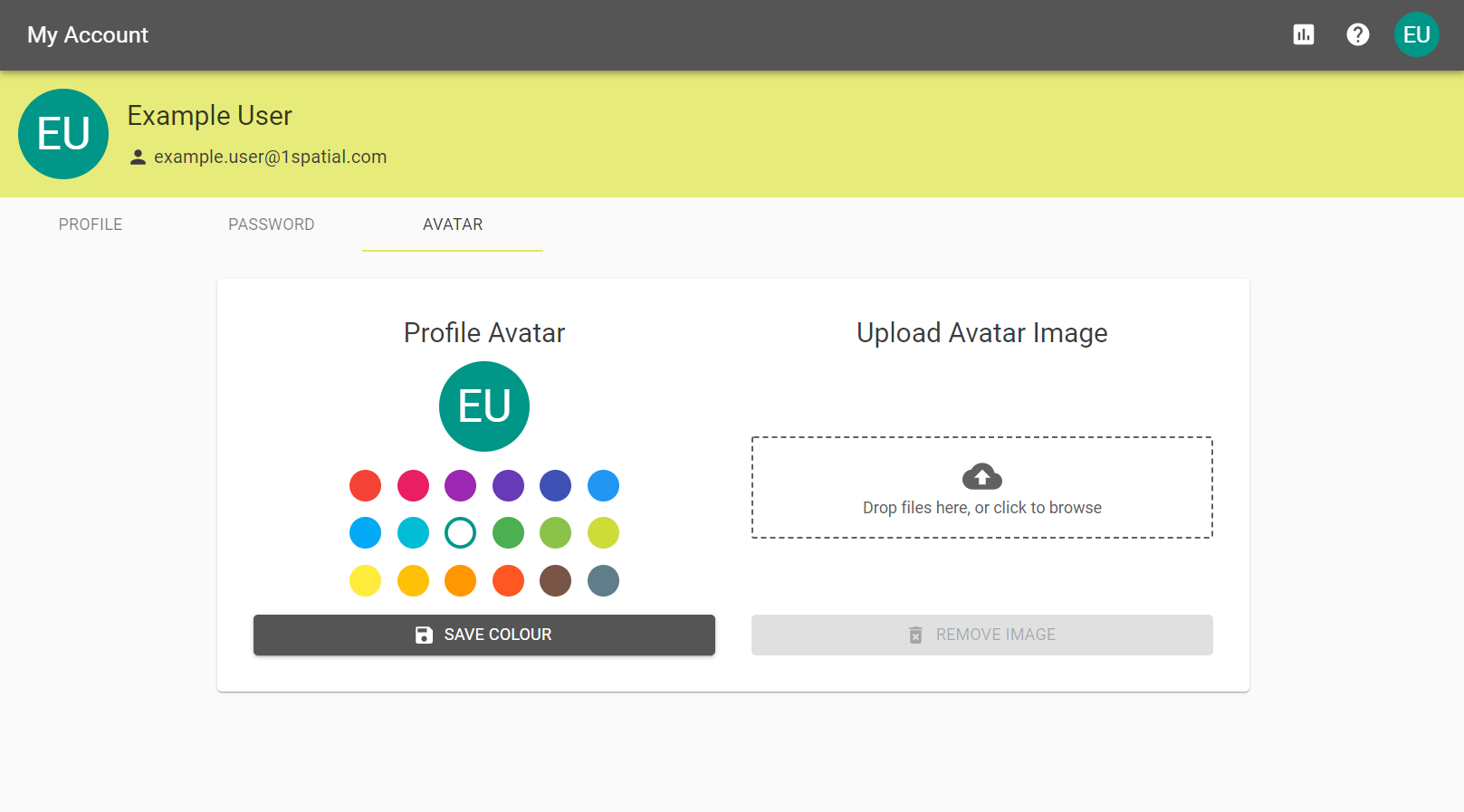Click the cloud upload icon in drop zone
The height and width of the screenshot is (812, 1464).
pos(982,476)
